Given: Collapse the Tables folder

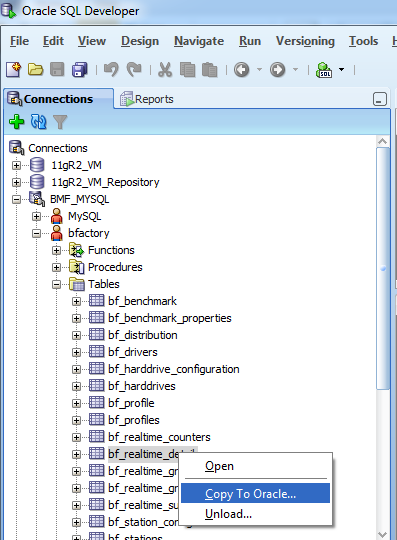Looking at the screenshot, I should (x=56, y=284).
